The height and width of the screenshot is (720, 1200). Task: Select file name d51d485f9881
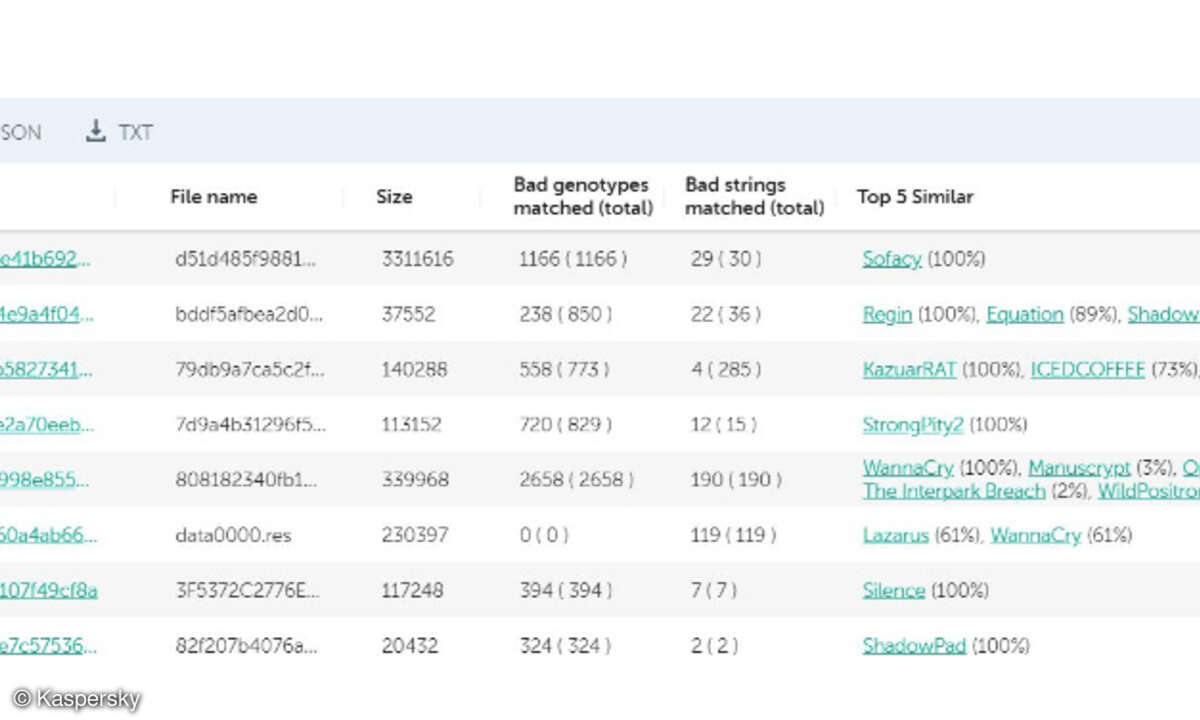(x=245, y=259)
